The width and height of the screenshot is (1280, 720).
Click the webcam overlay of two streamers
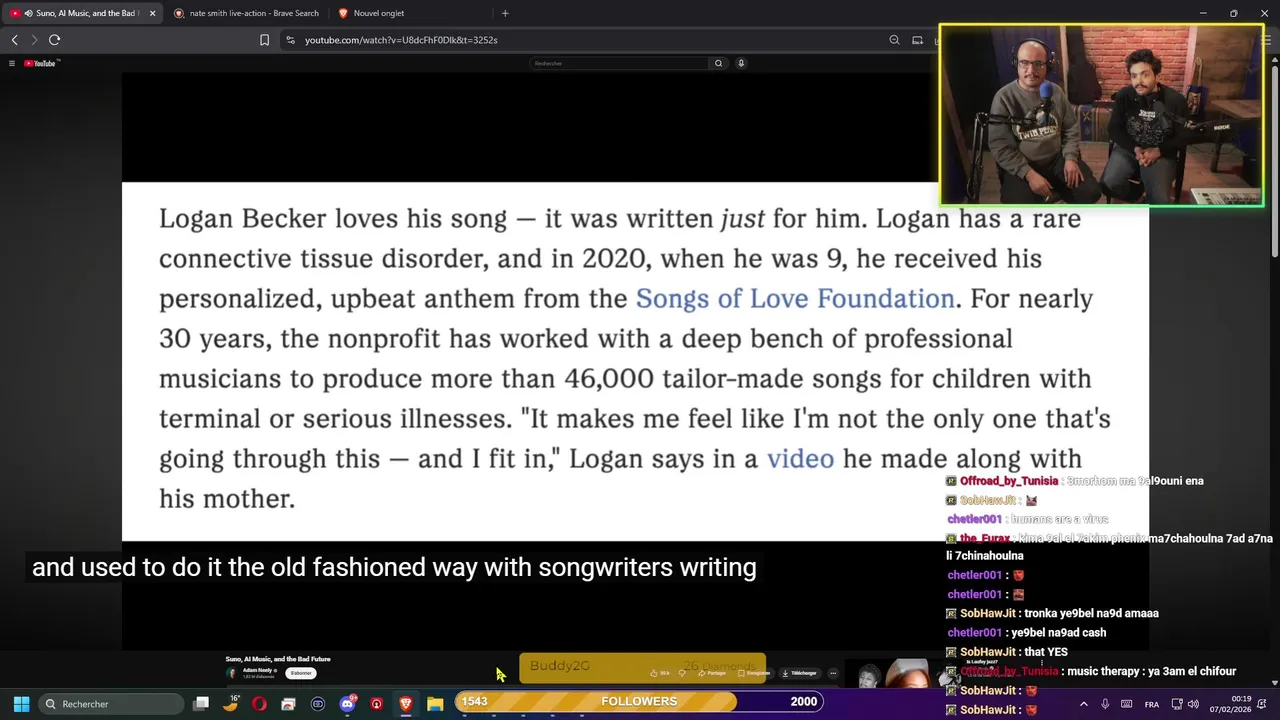1101,115
